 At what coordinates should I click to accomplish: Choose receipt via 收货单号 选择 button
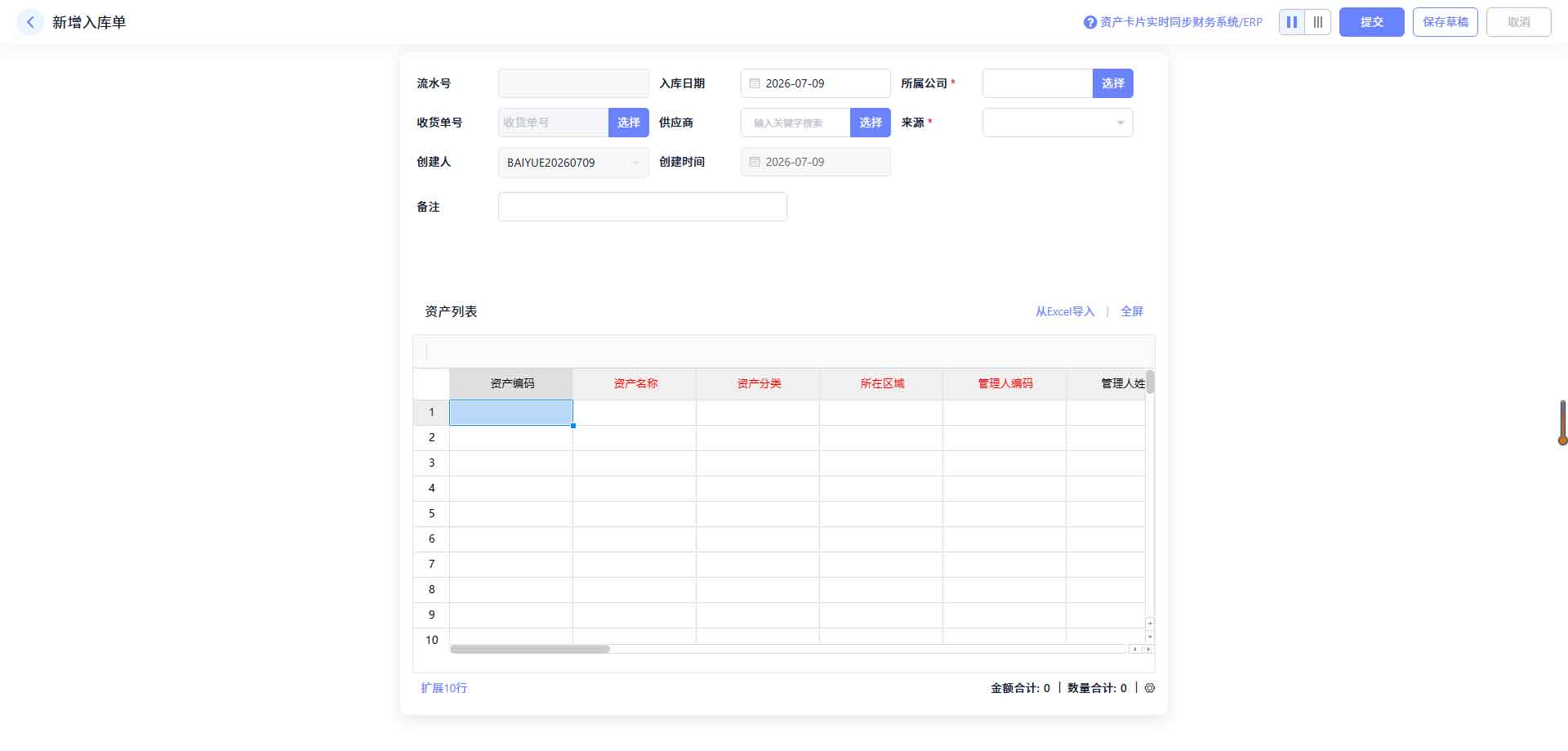click(x=629, y=123)
